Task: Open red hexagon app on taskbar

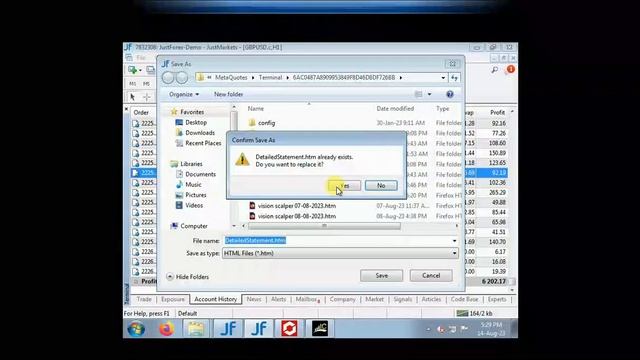Action: [x=289, y=329]
